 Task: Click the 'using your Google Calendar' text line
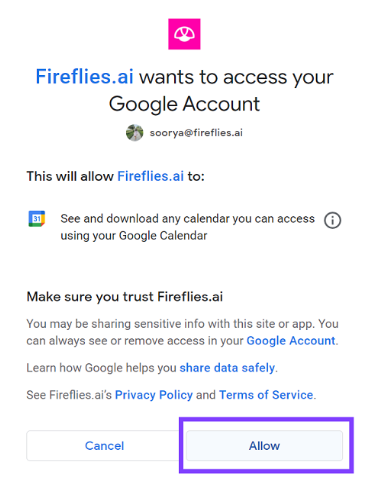[x=134, y=236]
